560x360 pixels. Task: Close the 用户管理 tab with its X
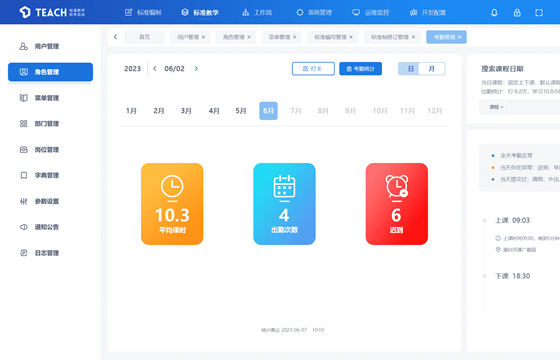(x=203, y=37)
